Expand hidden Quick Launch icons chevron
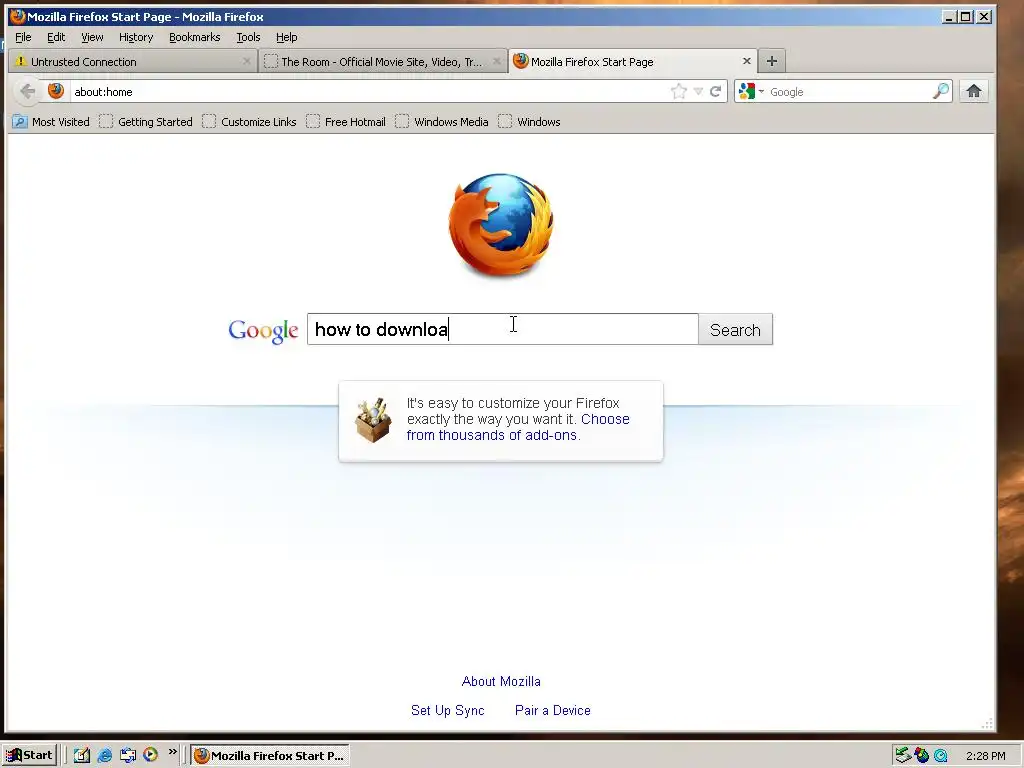Viewport: 1024px width, 768px height. (x=172, y=752)
